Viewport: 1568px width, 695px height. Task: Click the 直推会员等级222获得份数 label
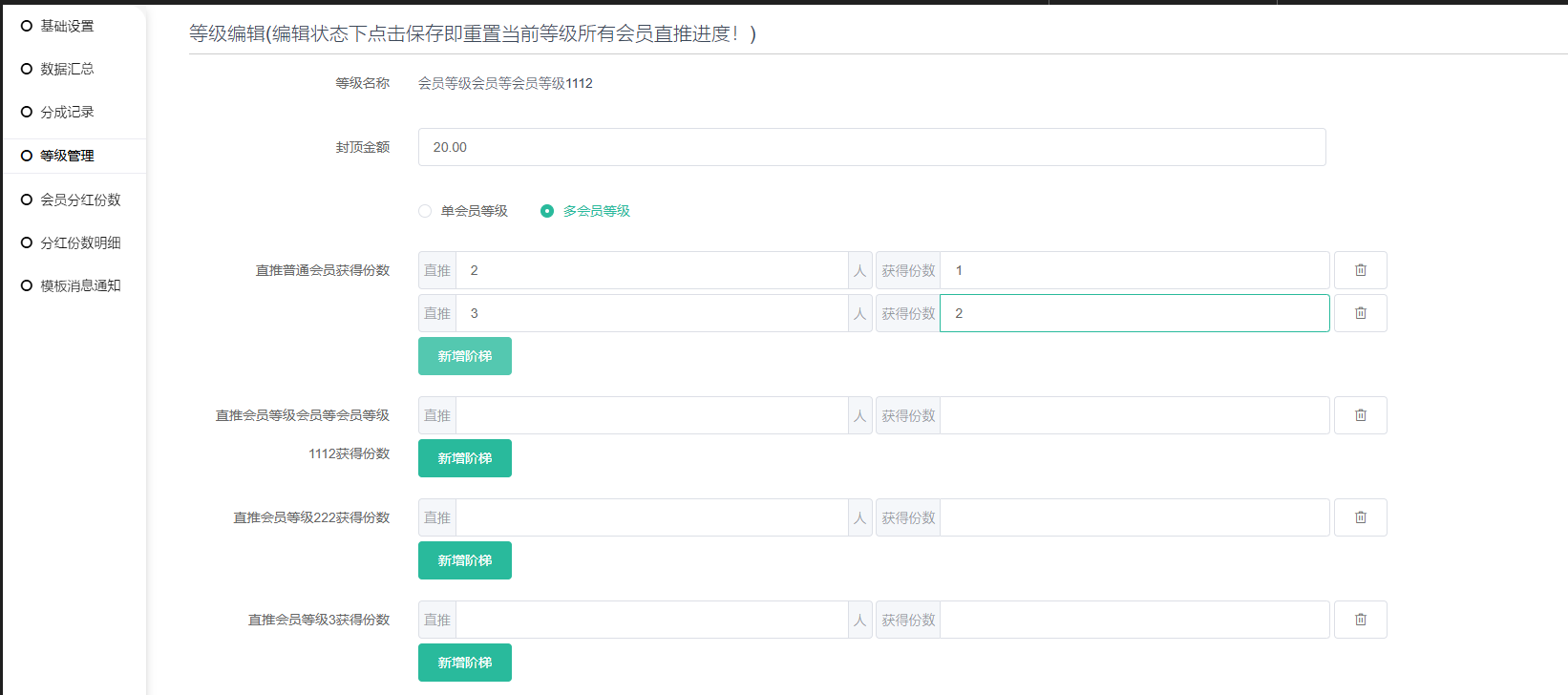click(x=312, y=517)
